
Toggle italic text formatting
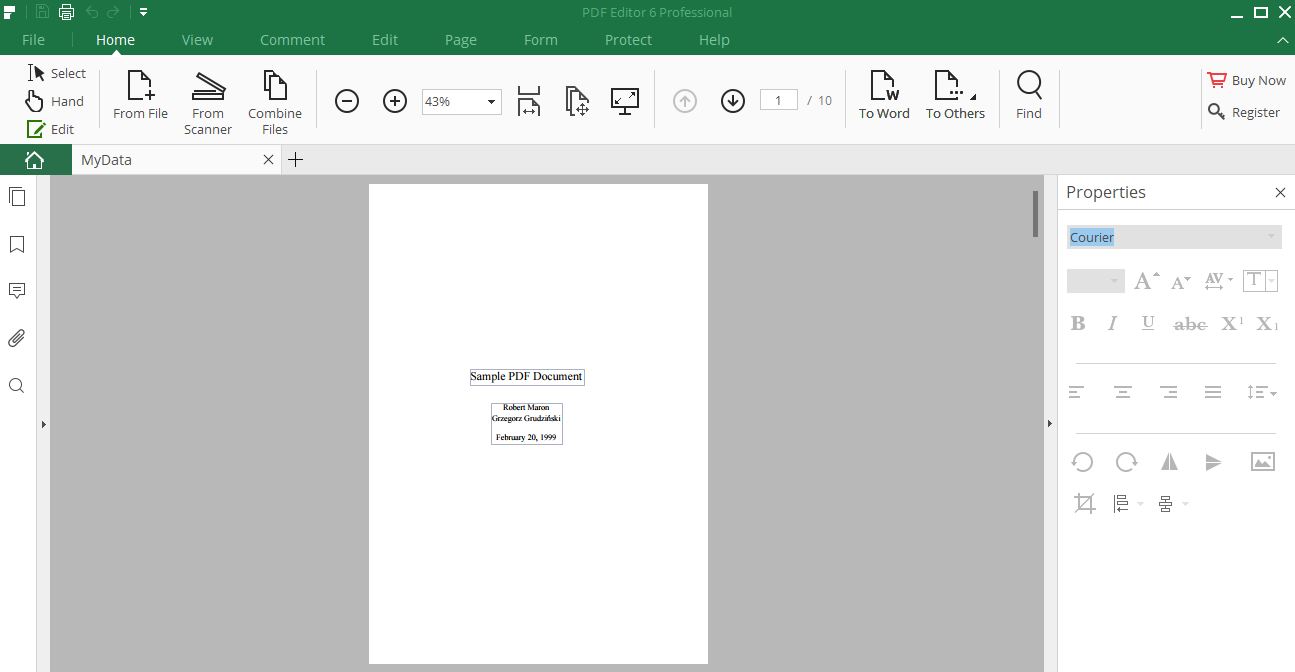[1112, 323]
